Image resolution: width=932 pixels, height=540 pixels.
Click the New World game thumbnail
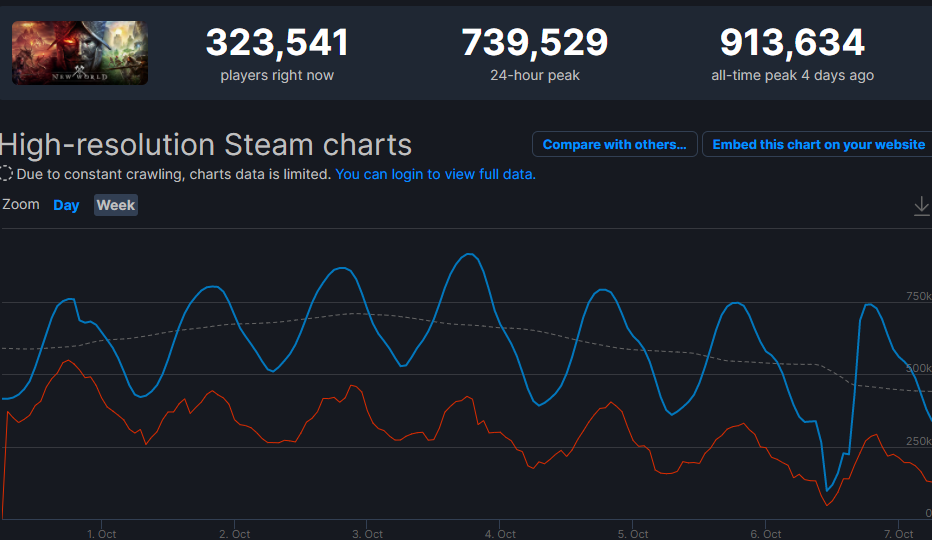80,53
